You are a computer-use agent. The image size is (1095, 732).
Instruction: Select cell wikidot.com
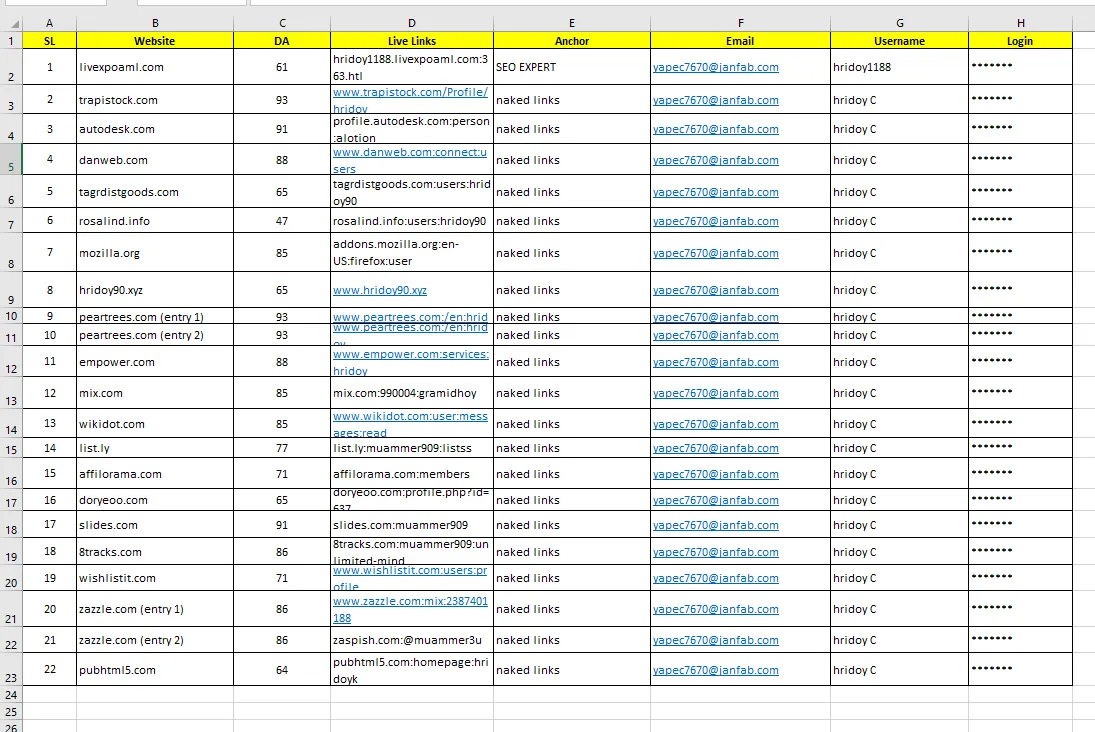pos(155,424)
